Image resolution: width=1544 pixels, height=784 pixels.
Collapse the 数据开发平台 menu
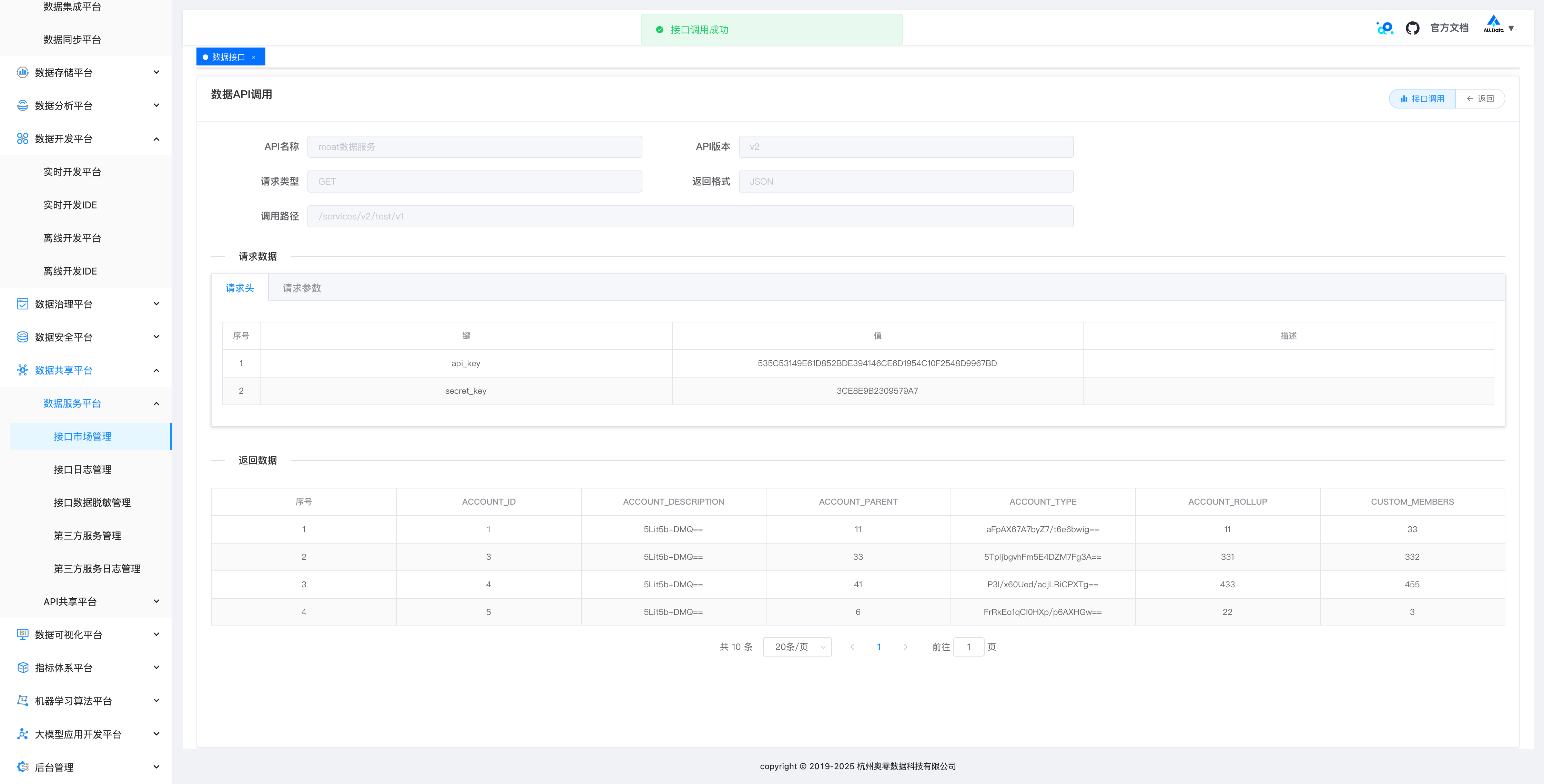tap(156, 139)
